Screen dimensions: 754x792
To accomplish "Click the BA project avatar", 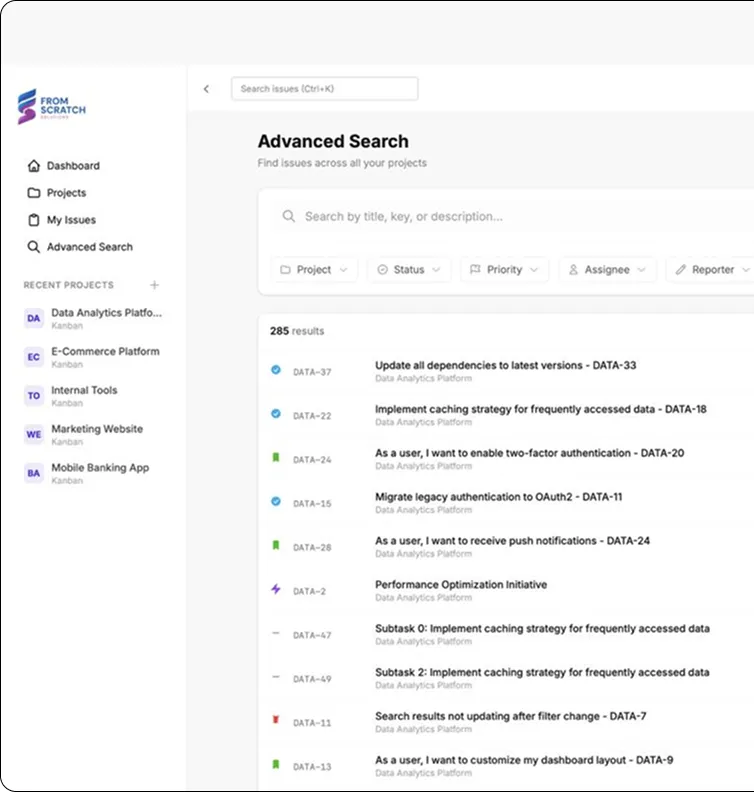I will coord(34,473).
